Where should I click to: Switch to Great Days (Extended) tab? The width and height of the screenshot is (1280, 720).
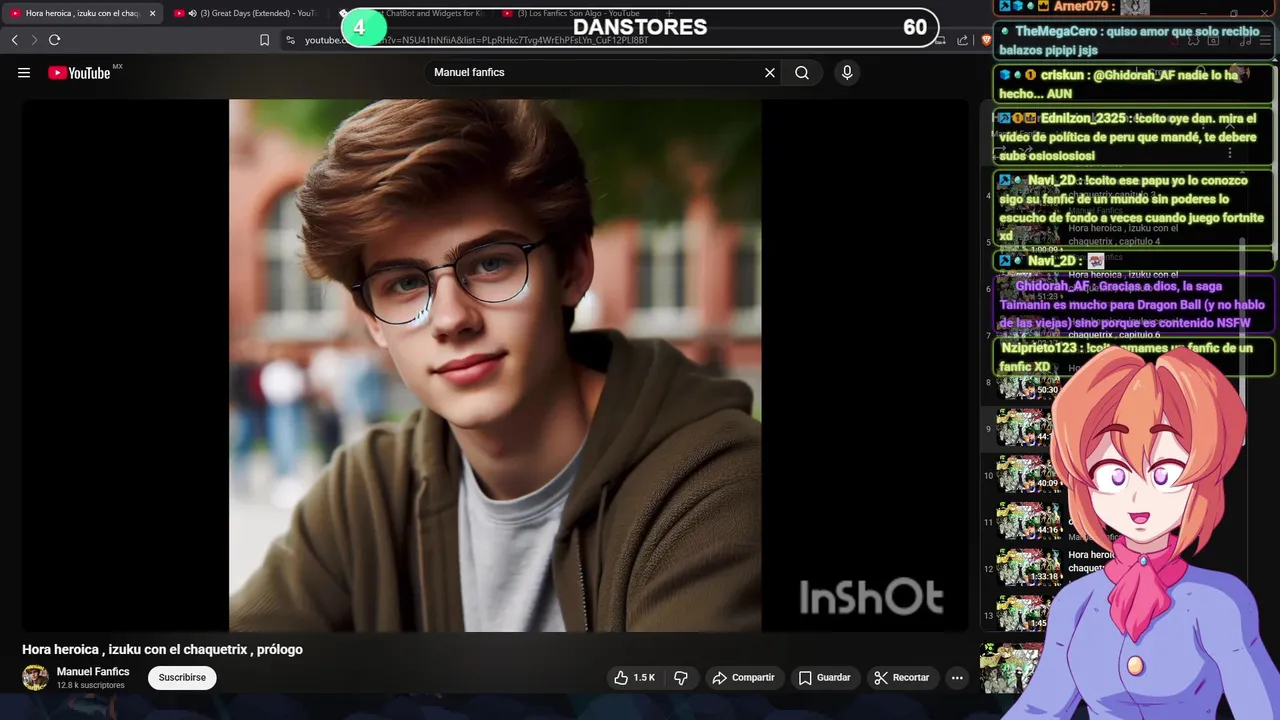click(245, 13)
